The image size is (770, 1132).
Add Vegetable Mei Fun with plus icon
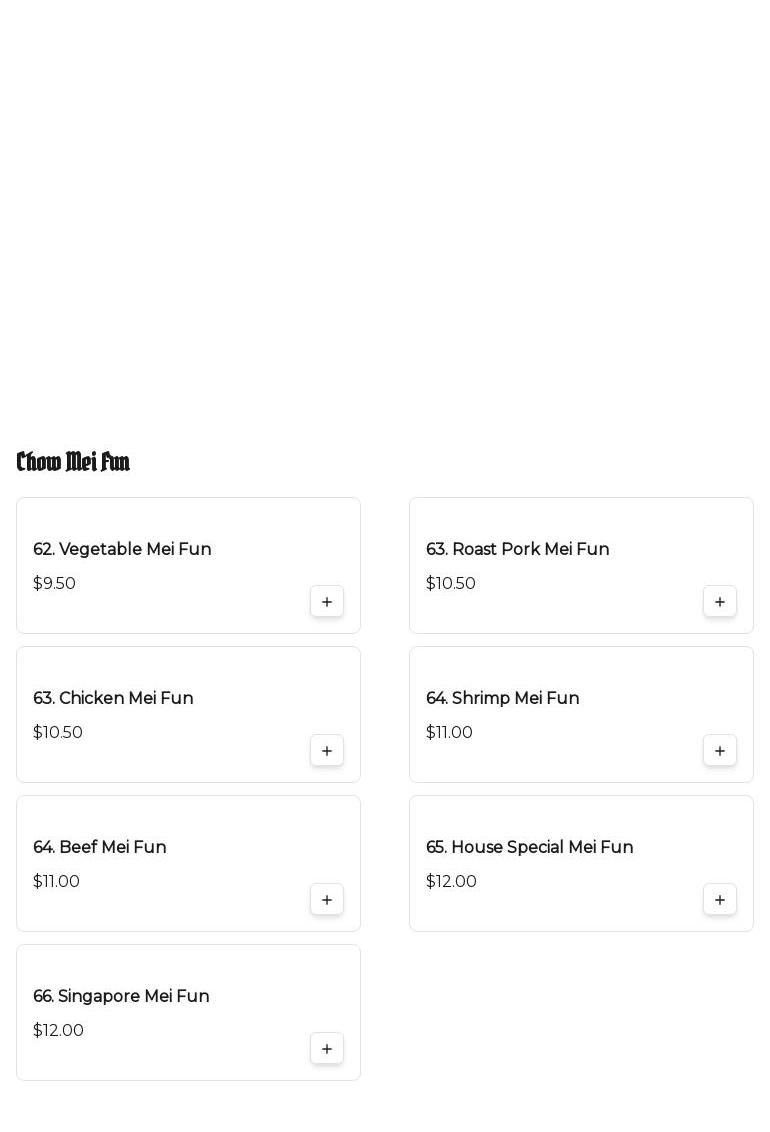[x=327, y=602]
